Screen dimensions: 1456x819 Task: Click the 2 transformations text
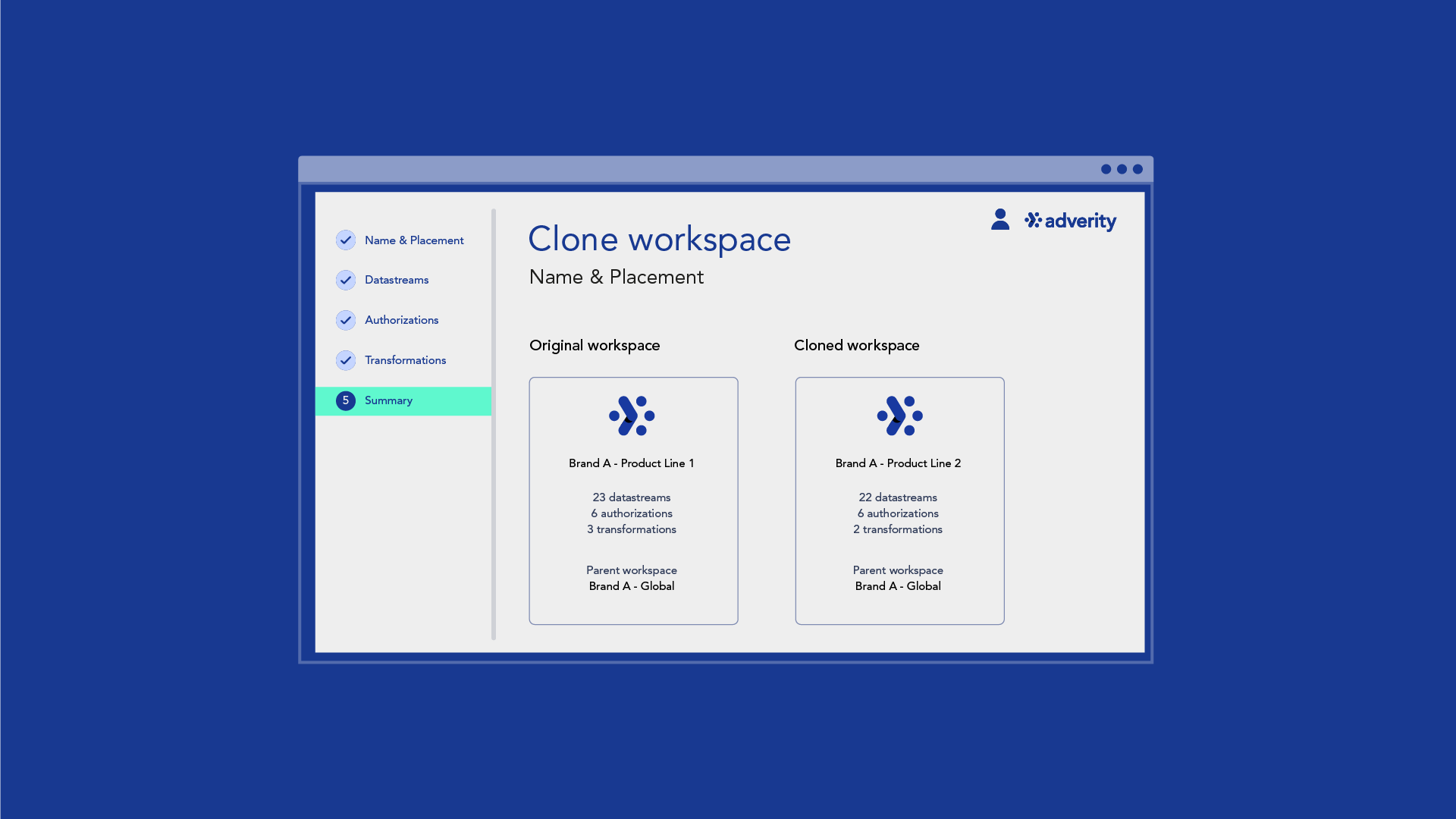[898, 529]
